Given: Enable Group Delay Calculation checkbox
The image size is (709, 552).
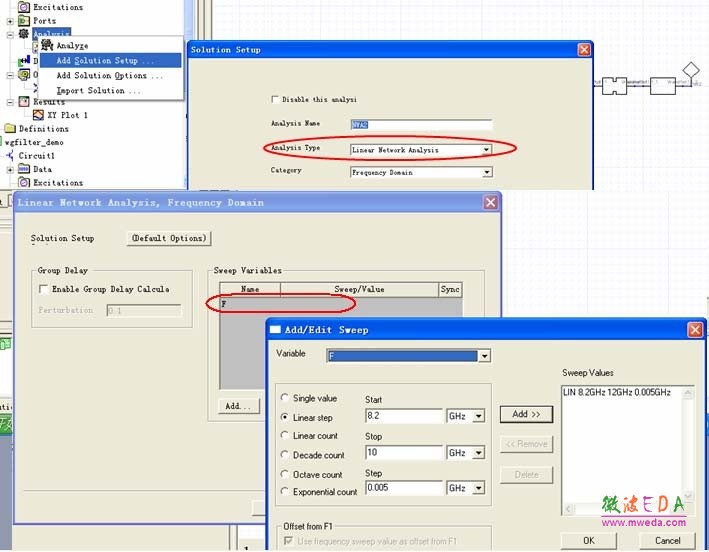Looking at the screenshot, I should (x=43, y=289).
